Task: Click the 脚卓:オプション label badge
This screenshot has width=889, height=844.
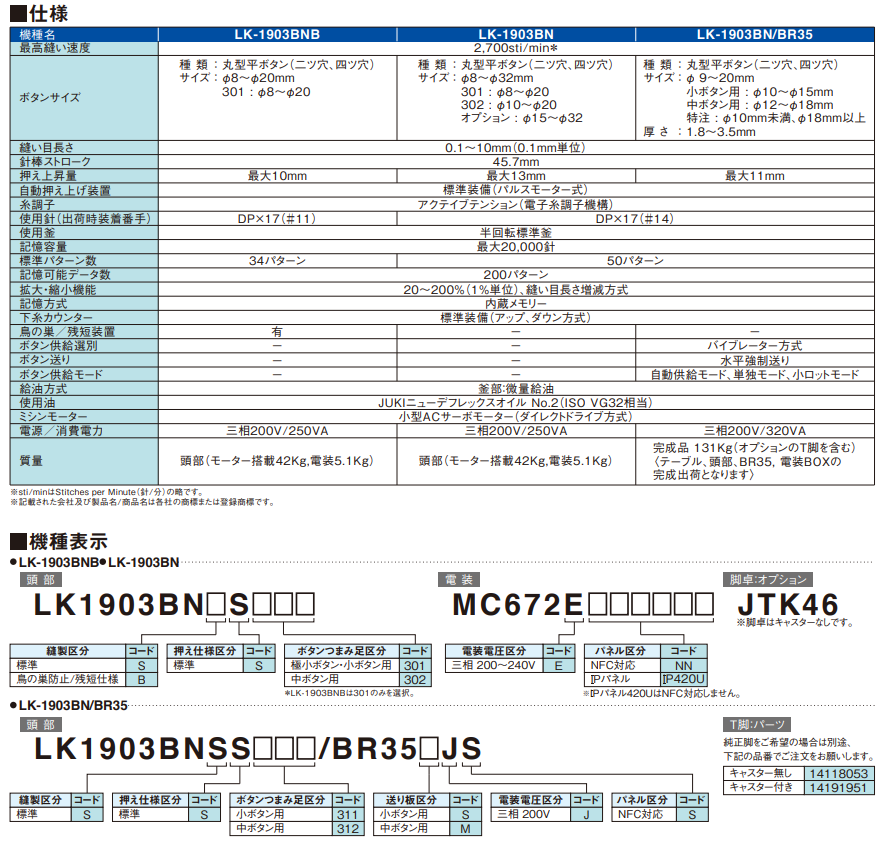Action: pos(768,579)
